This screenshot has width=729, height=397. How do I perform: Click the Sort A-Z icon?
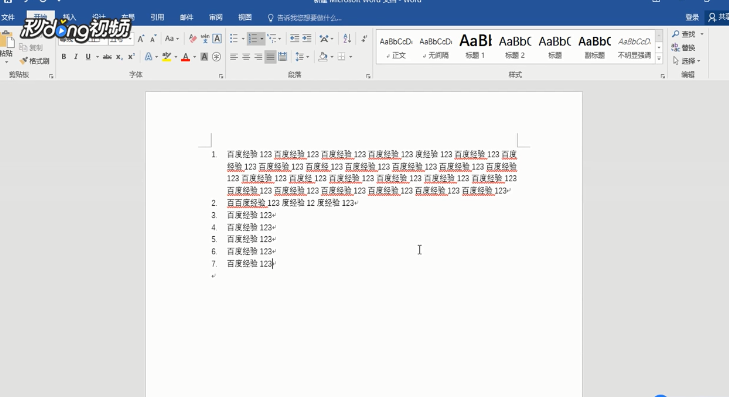tap(347, 39)
